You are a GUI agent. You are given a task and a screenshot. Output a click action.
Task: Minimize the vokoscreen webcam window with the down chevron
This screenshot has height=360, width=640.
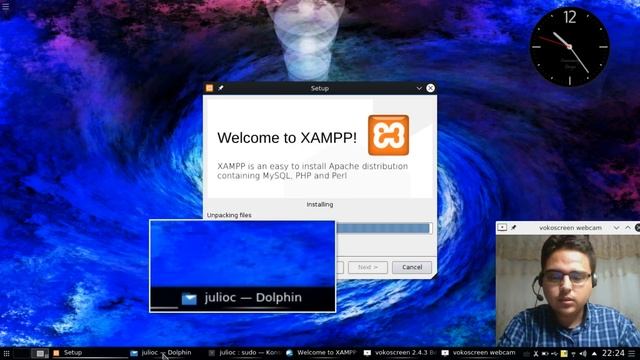[616, 228]
